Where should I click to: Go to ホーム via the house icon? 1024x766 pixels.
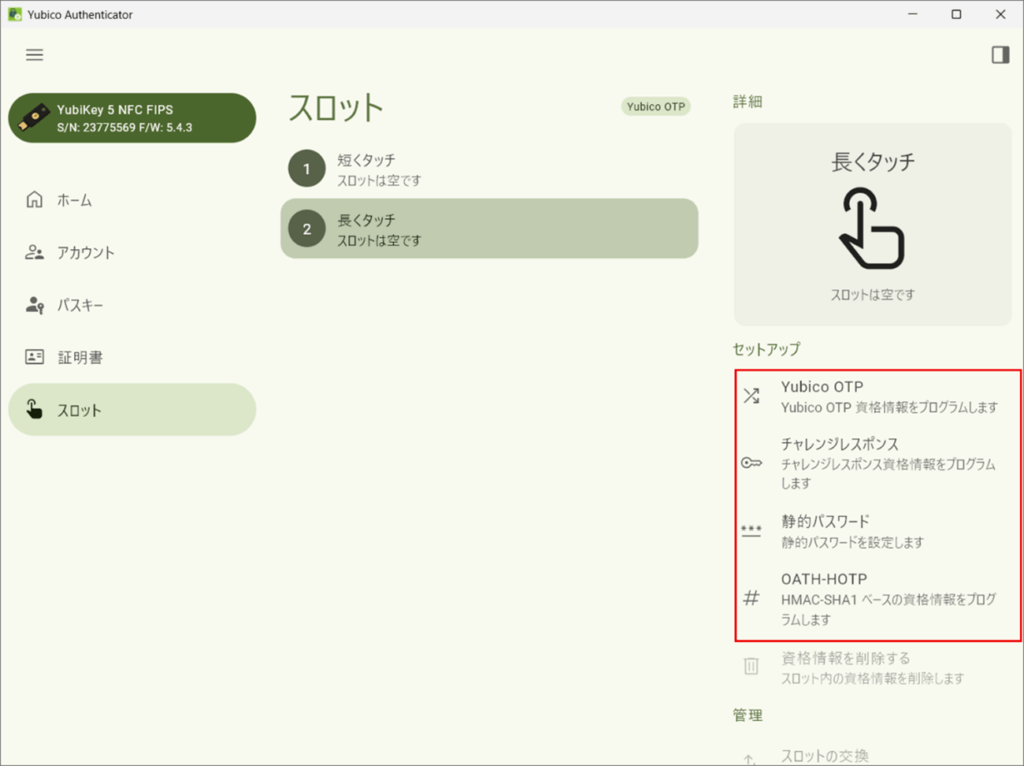(34, 199)
